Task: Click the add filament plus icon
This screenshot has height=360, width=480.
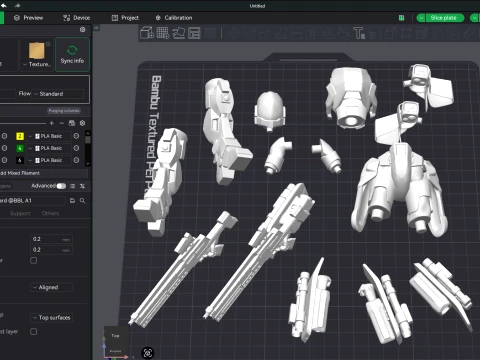Action: (x=51, y=123)
